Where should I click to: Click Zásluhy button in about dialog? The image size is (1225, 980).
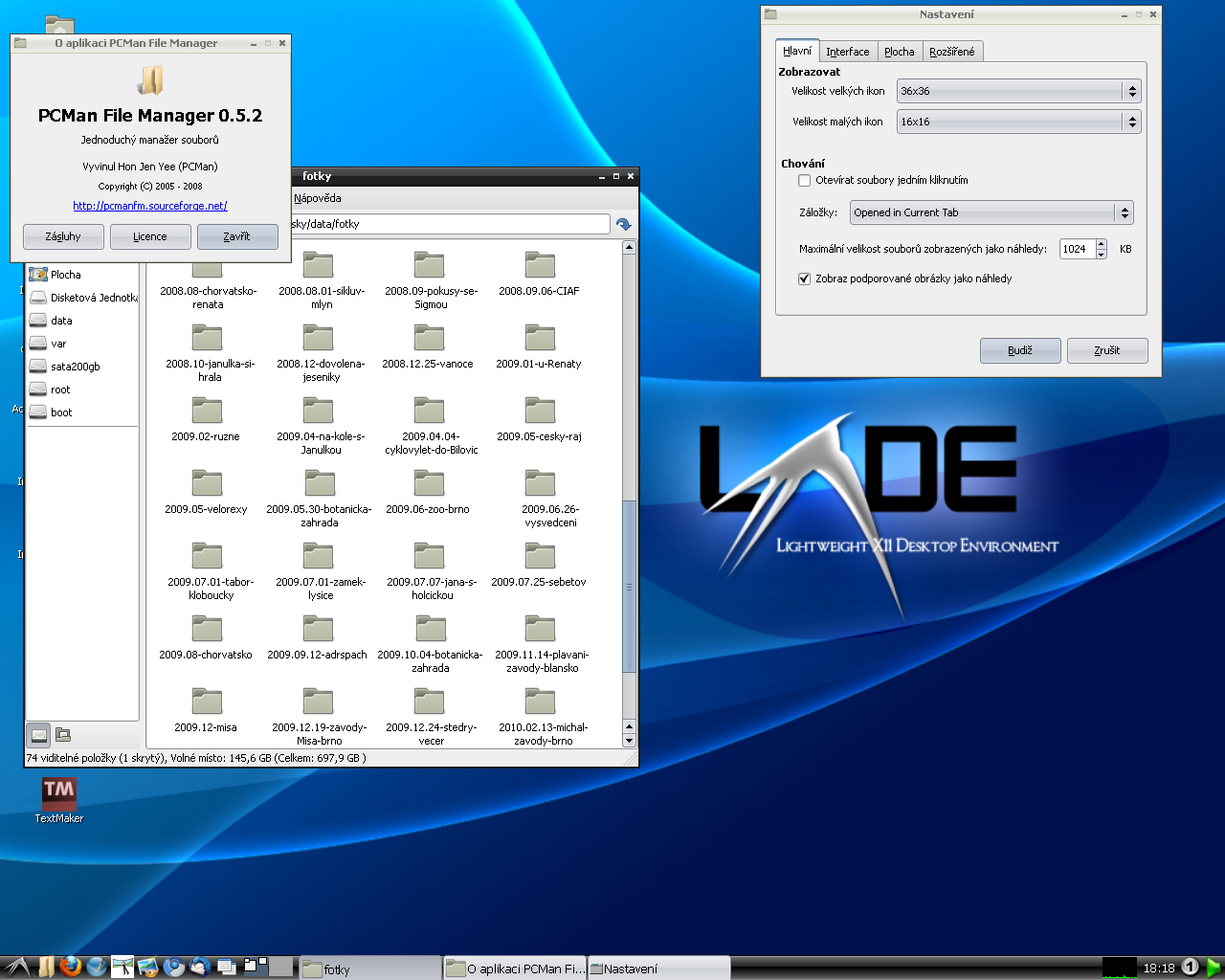pyautogui.click(x=63, y=236)
